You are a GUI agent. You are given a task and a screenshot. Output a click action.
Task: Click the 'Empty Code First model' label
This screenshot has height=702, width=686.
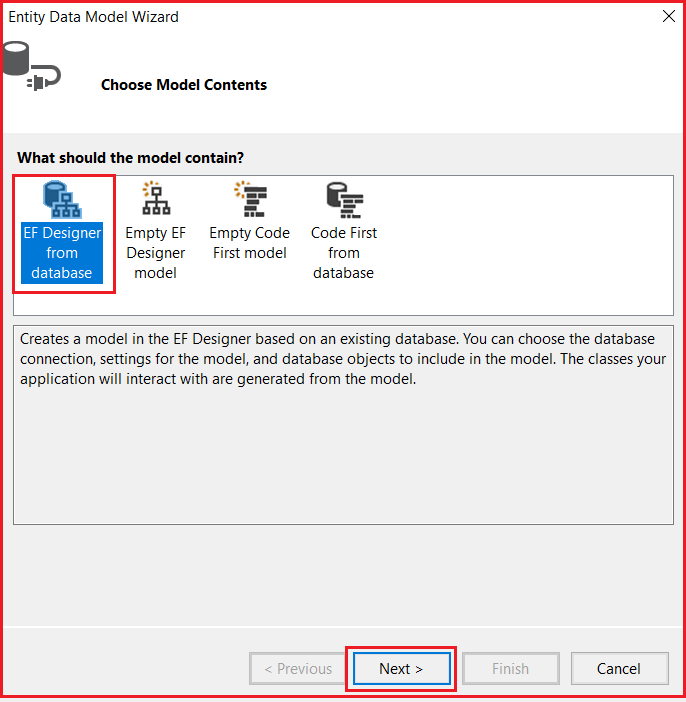point(250,243)
